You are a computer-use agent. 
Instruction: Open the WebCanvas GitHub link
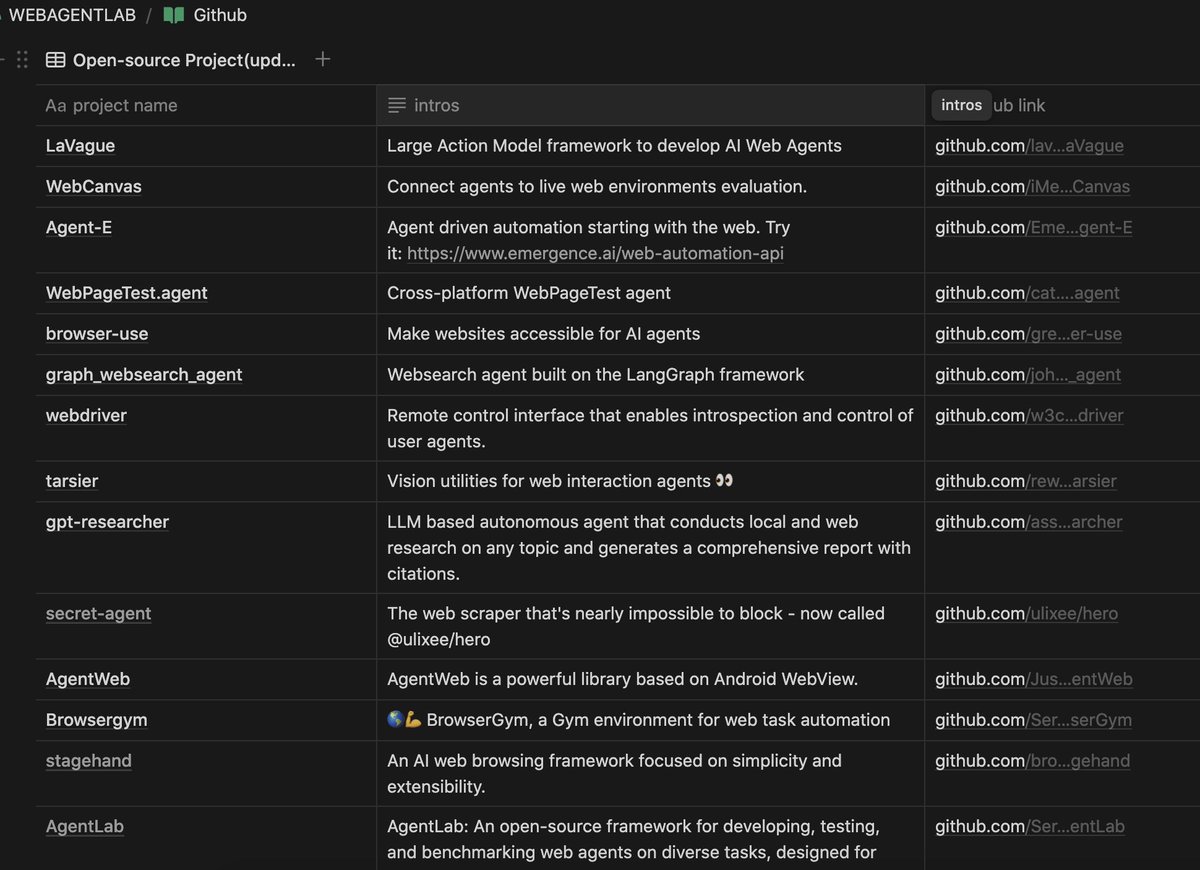click(x=1032, y=187)
